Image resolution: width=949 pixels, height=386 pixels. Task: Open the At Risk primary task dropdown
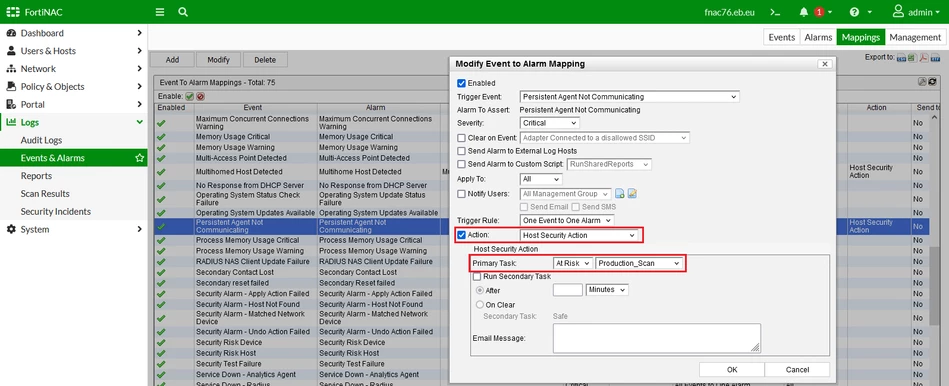573,263
